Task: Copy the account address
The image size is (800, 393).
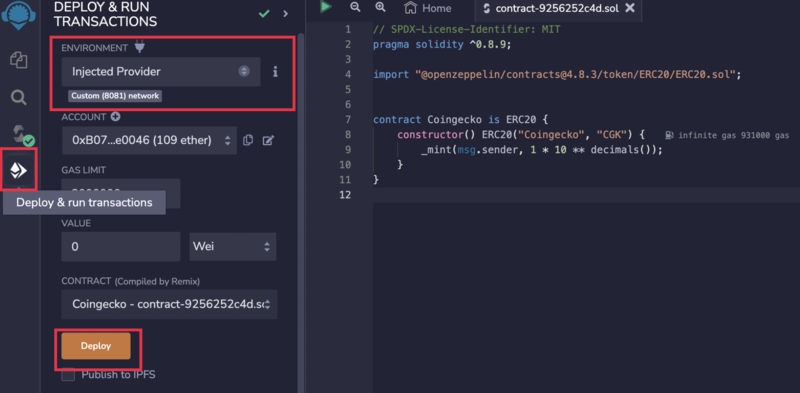Action: pyautogui.click(x=248, y=140)
